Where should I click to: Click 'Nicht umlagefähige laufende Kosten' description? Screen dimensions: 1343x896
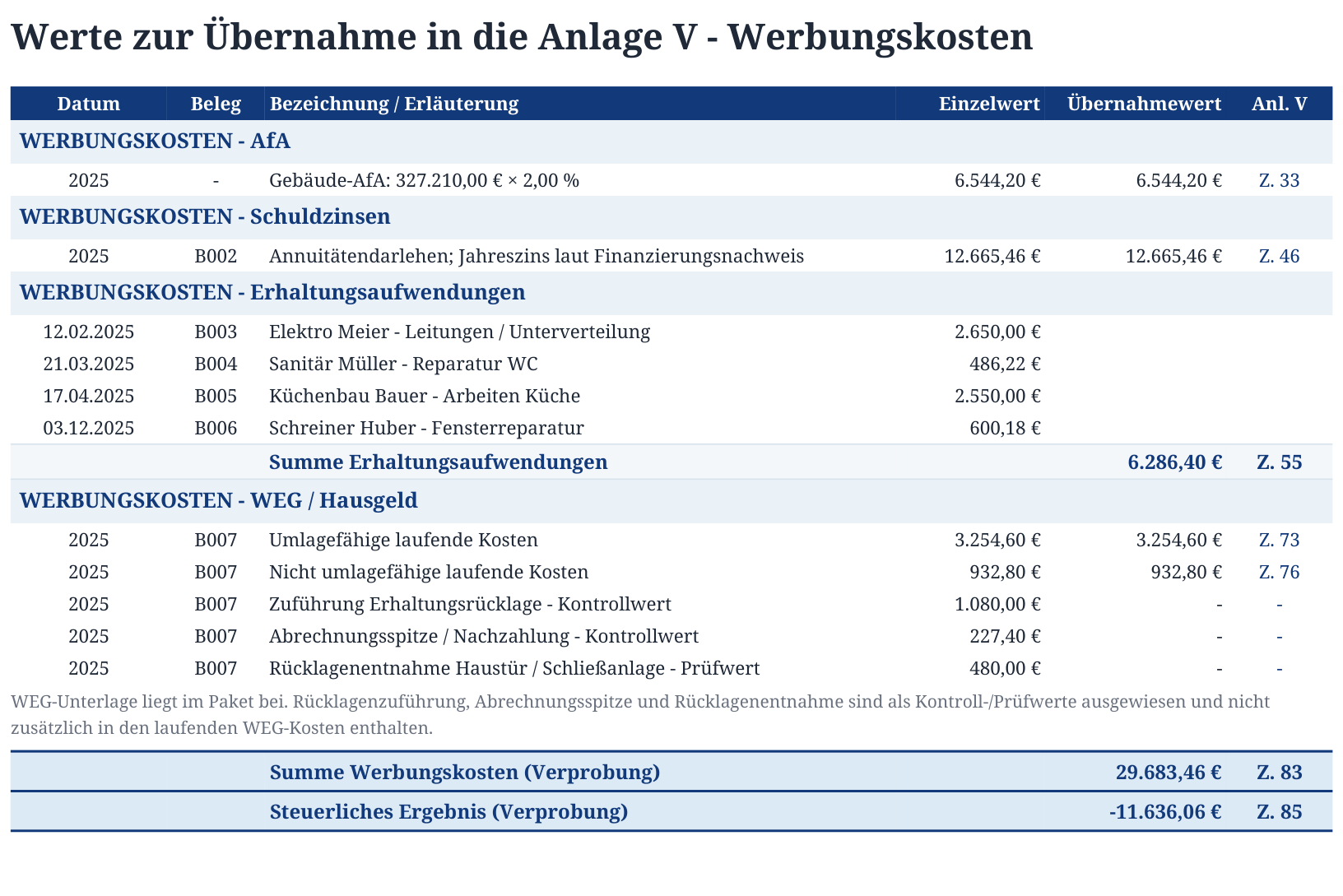430,572
